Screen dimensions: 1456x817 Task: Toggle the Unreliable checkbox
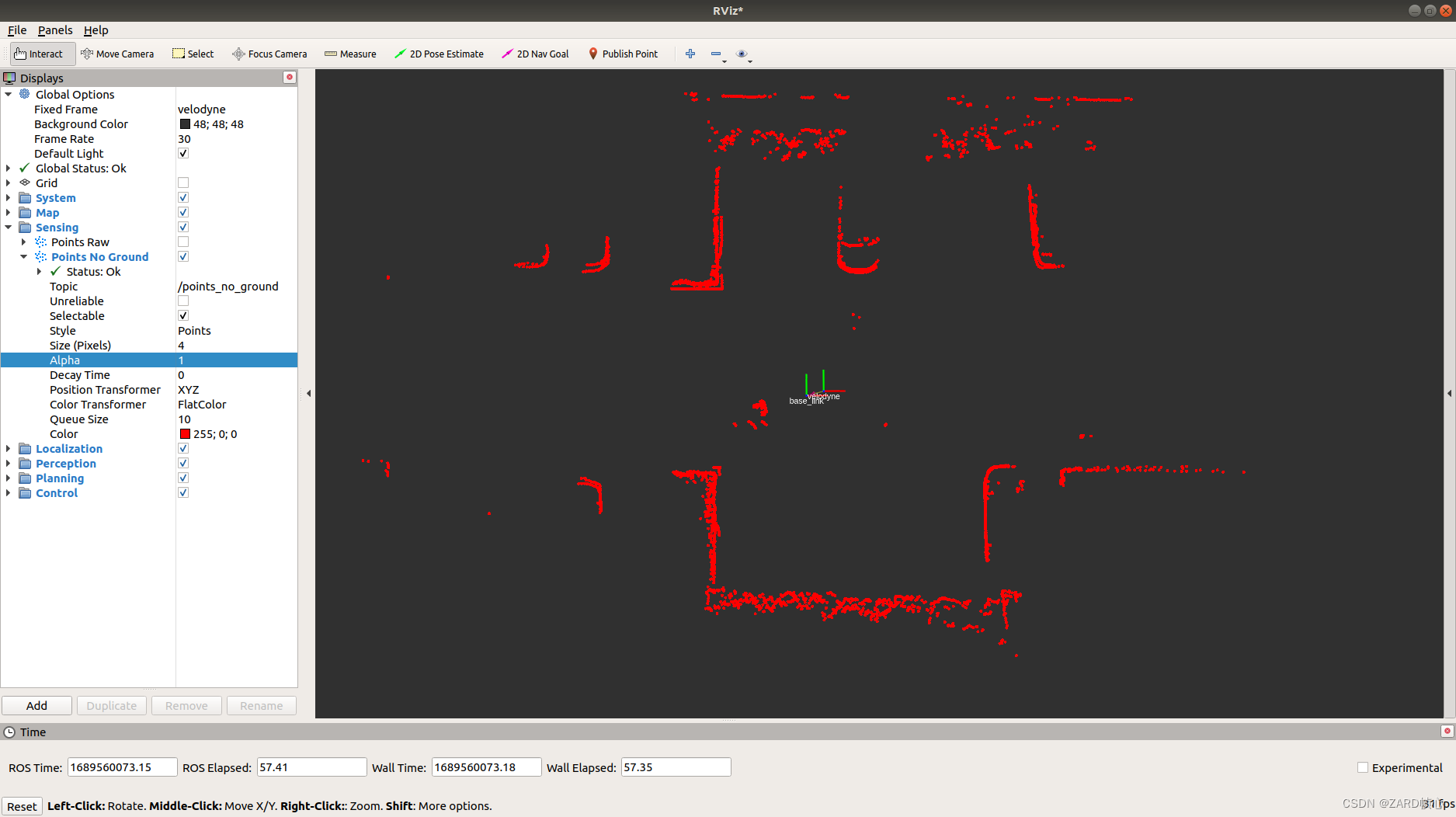[183, 301]
